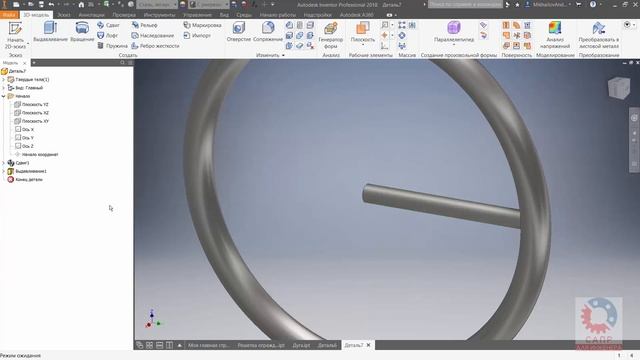Open the Импорт (Import) tool
This screenshot has height=360, width=640.
[197, 36]
